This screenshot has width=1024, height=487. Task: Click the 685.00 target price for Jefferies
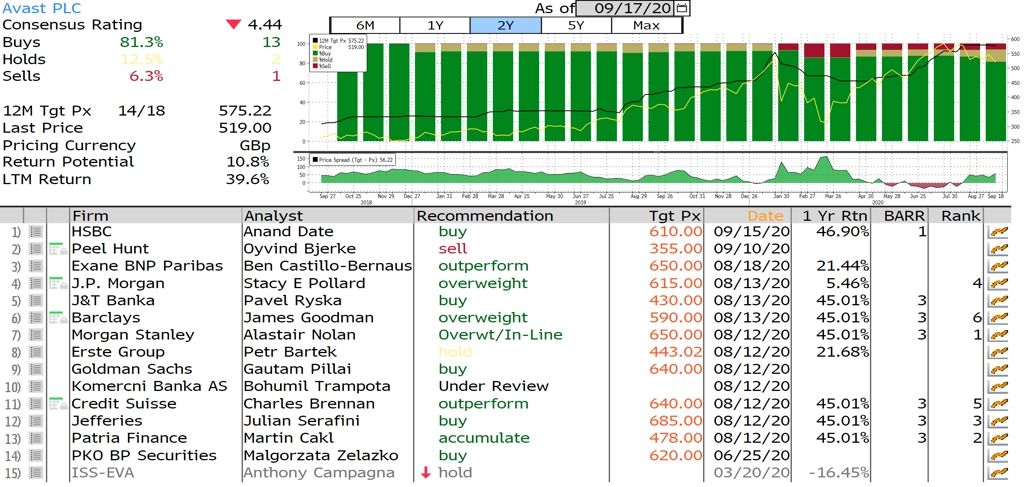click(676, 421)
